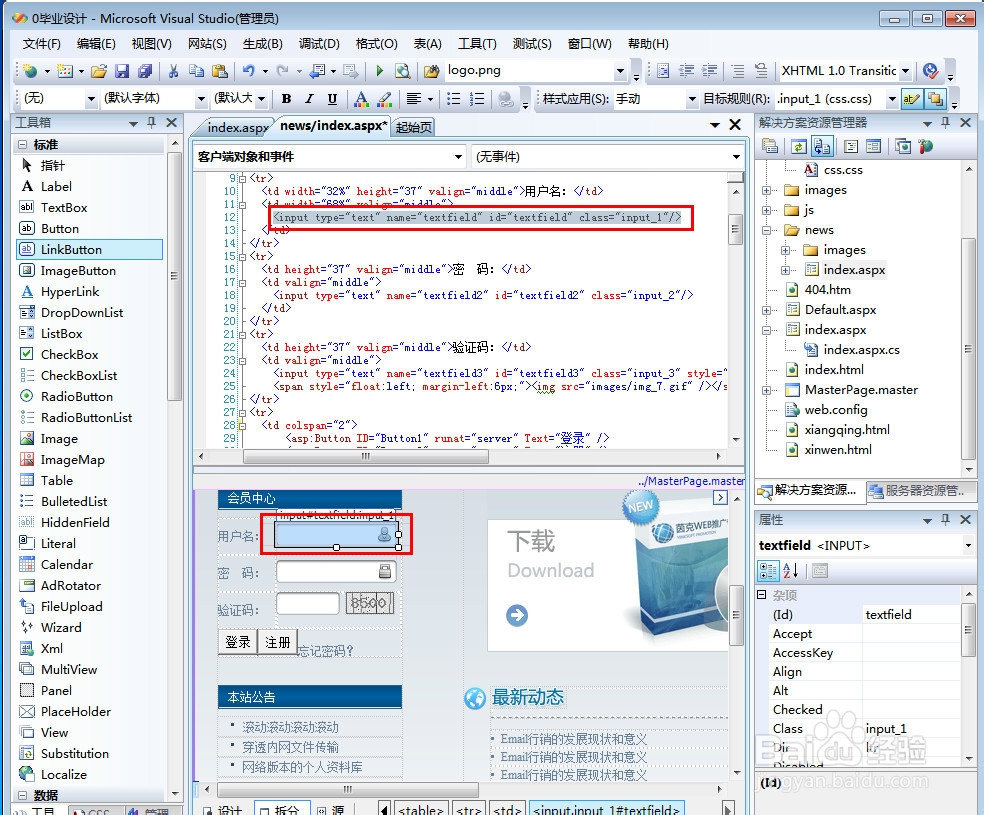Select the CheckBox control in the toolbox
984x815 pixels.
[70, 354]
